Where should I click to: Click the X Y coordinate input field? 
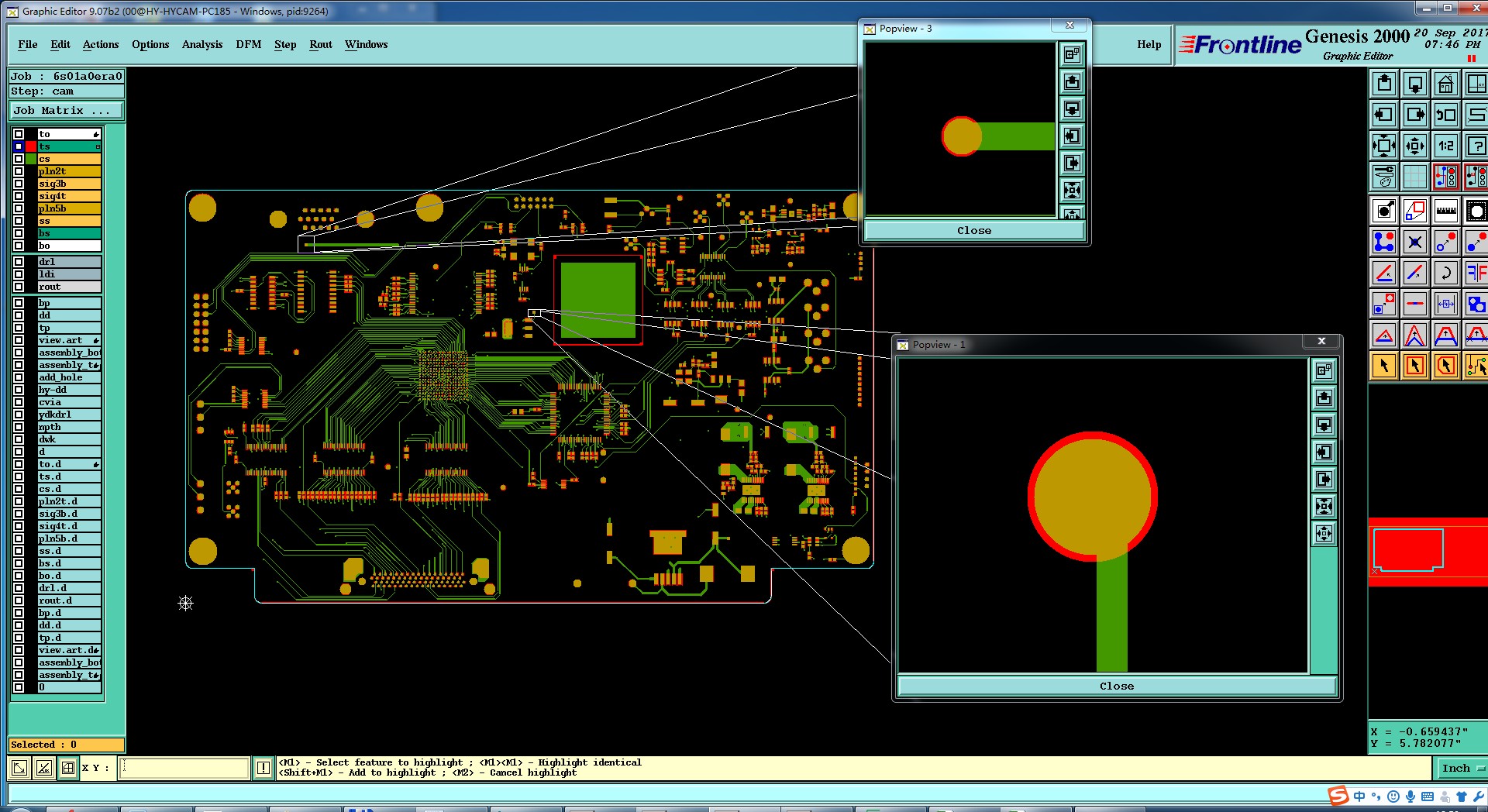point(184,768)
